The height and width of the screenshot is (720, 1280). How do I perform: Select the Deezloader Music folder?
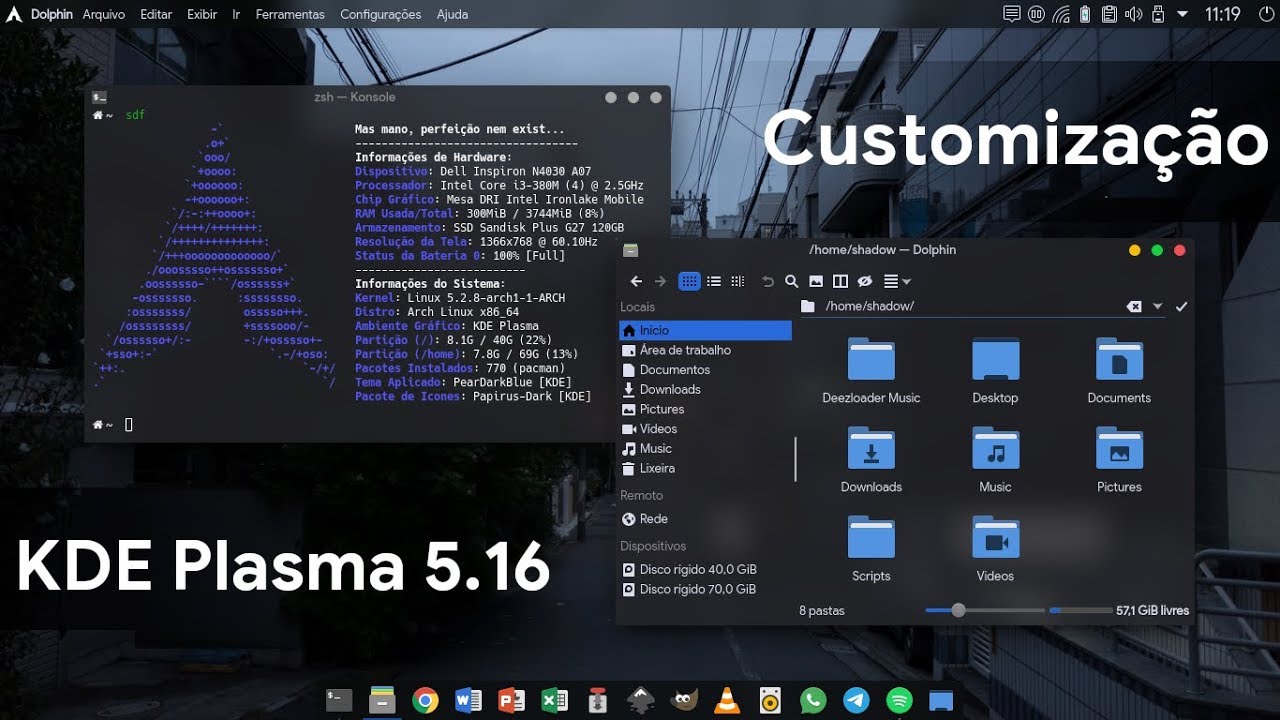[871, 370]
